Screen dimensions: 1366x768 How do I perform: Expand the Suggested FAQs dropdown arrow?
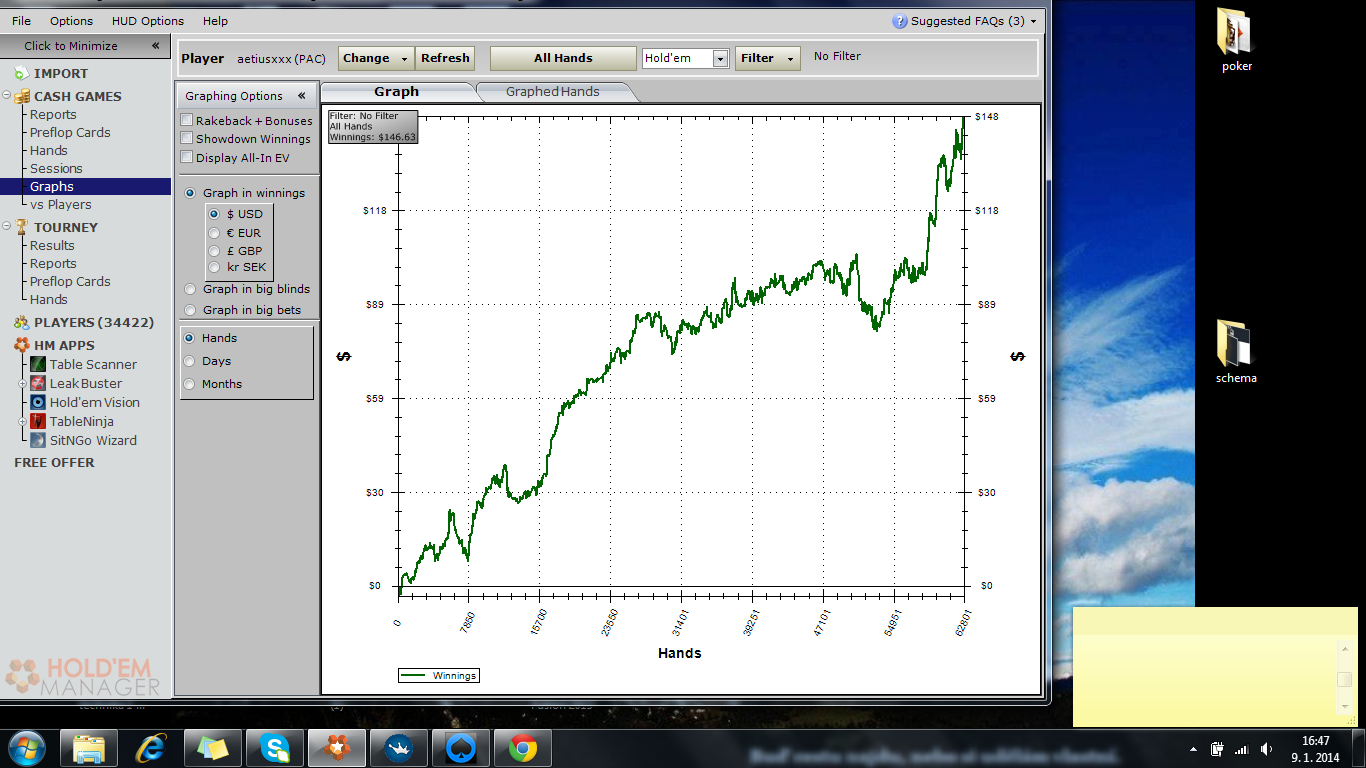click(1033, 21)
